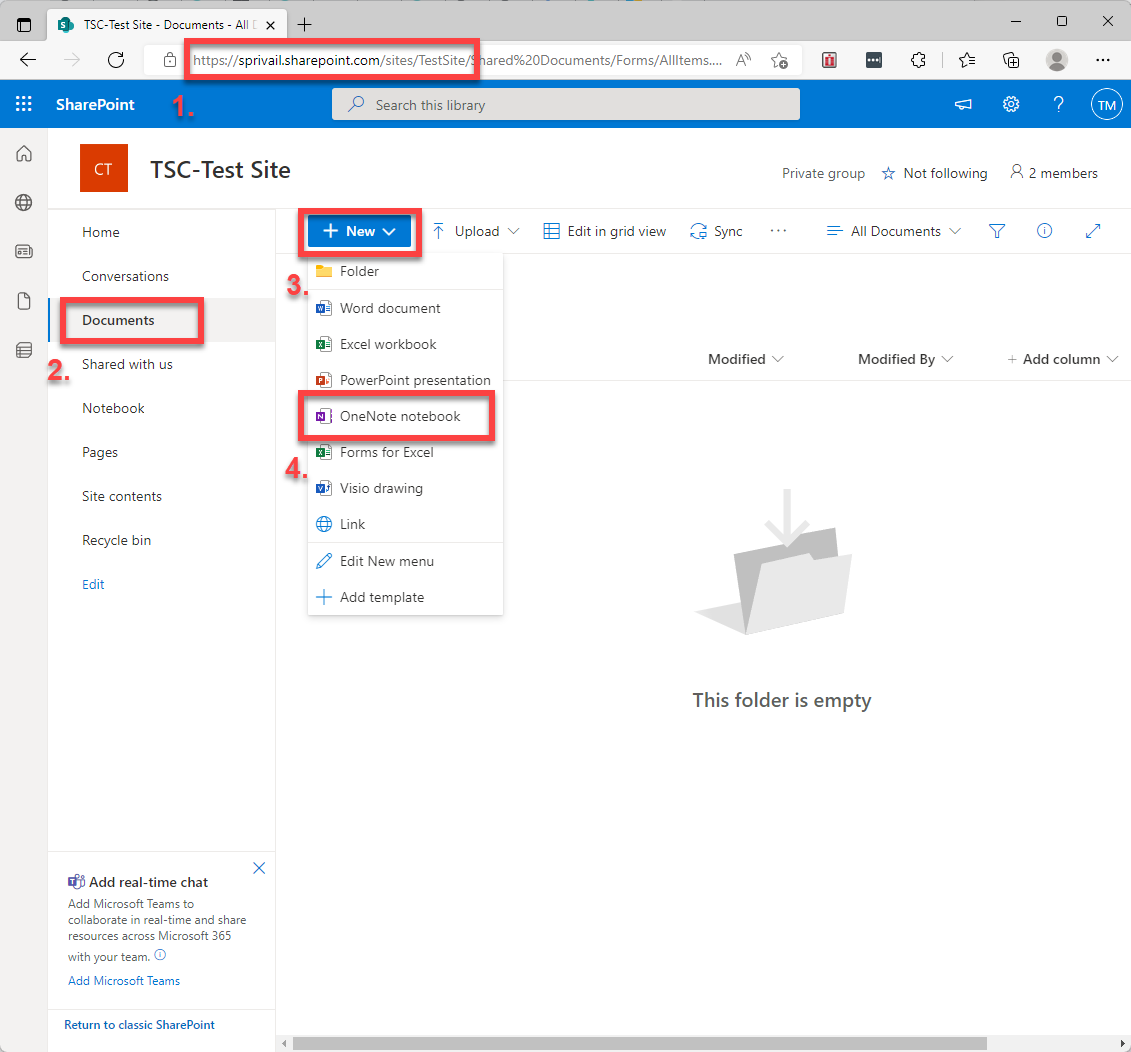This screenshot has height=1052, width=1131.
Task: Open the All Documents view dropdown
Action: click(x=894, y=231)
